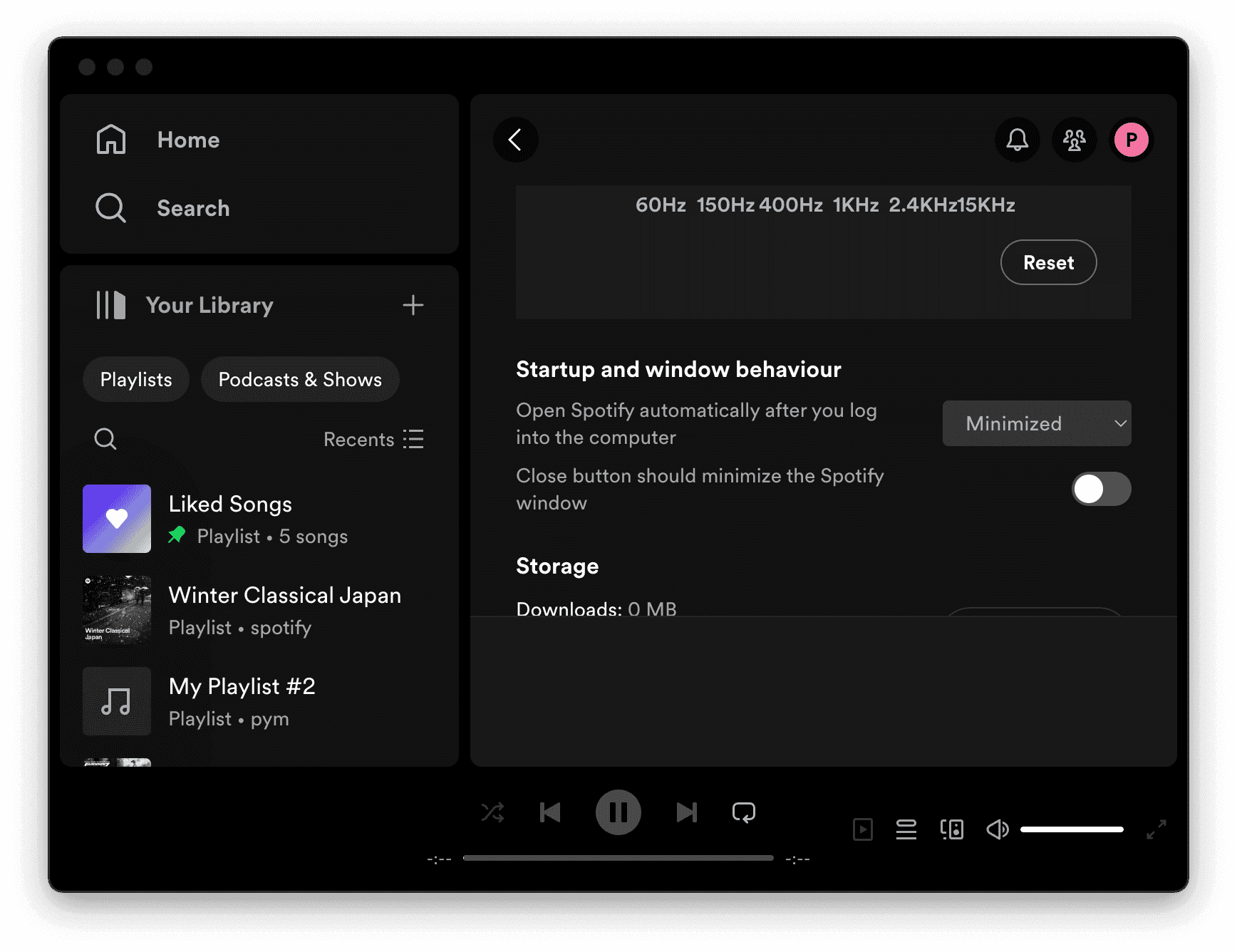Open Recents sort options
1237x952 pixels.
[x=373, y=439]
